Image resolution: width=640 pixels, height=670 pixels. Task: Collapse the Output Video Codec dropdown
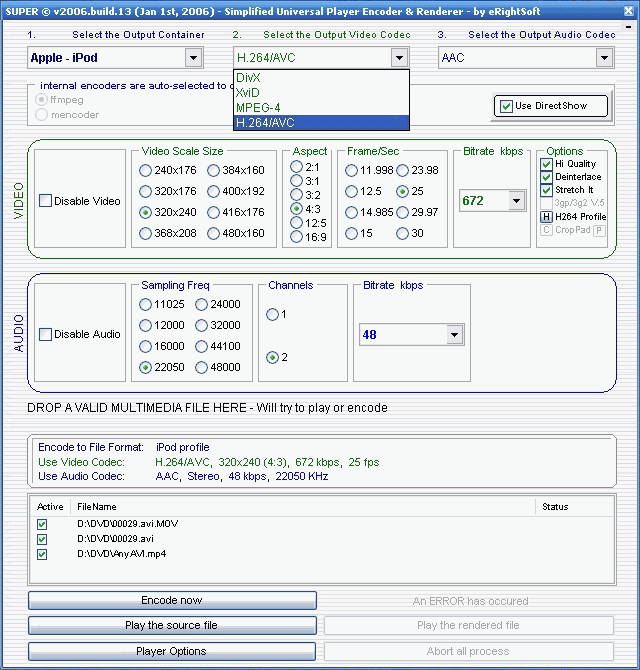pyautogui.click(x=399, y=58)
